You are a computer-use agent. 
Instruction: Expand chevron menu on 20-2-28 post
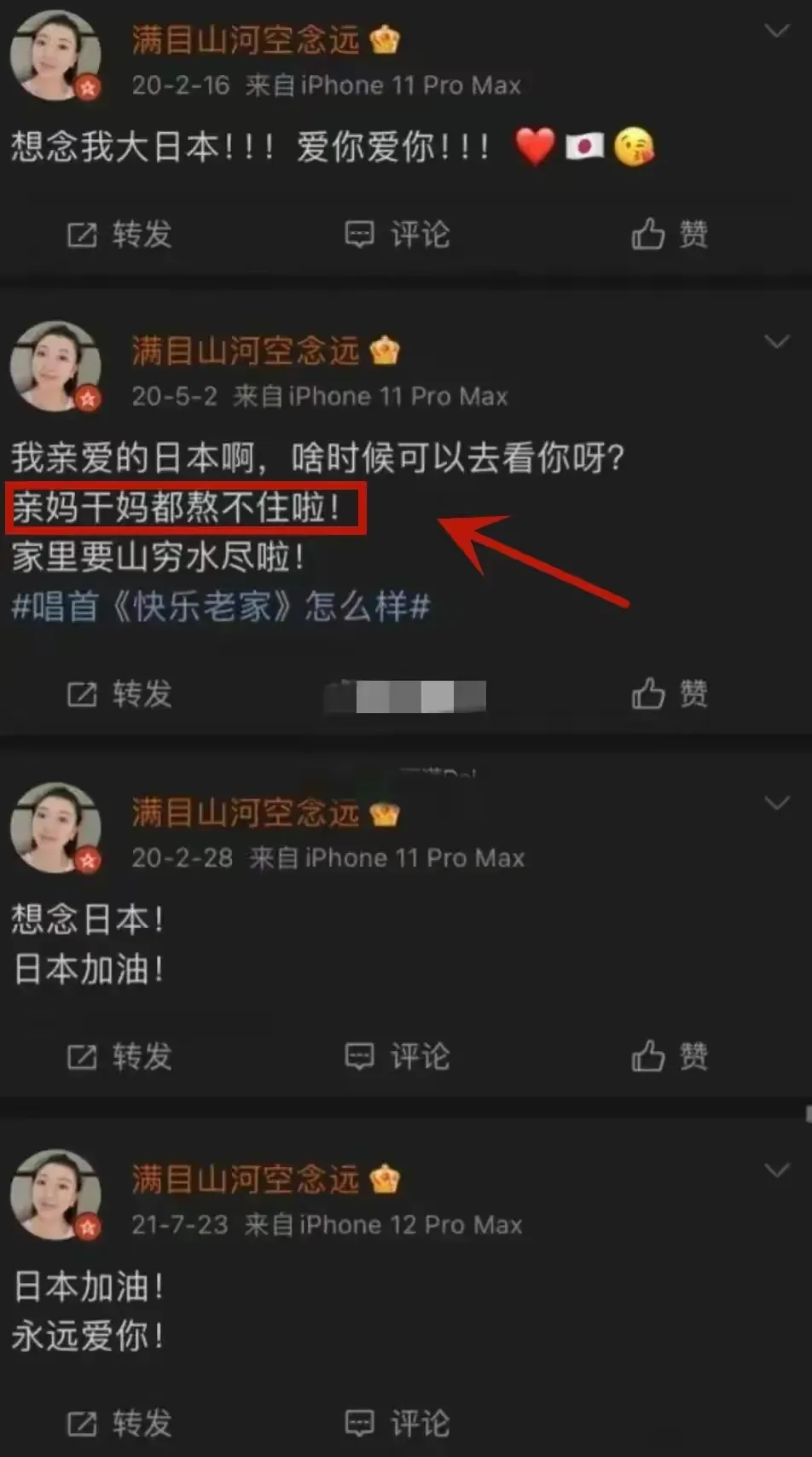777,804
